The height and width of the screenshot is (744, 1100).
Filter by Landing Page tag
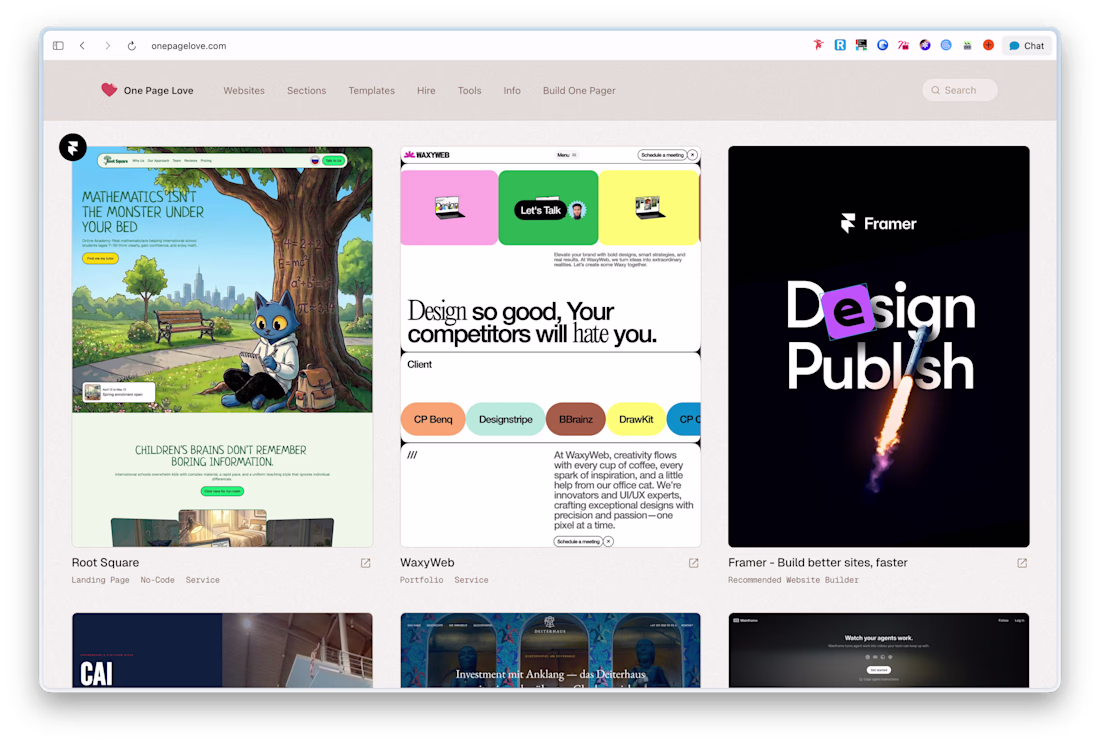tap(100, 580)
